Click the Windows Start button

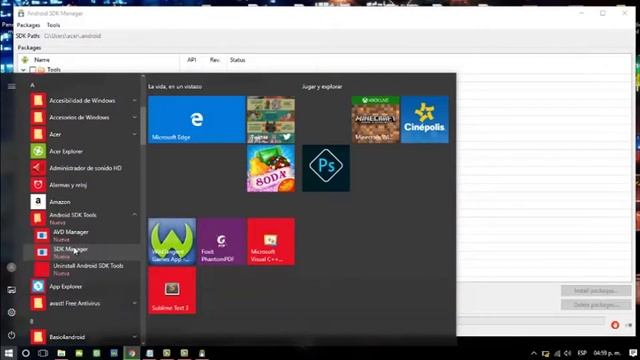coord(9,353)
